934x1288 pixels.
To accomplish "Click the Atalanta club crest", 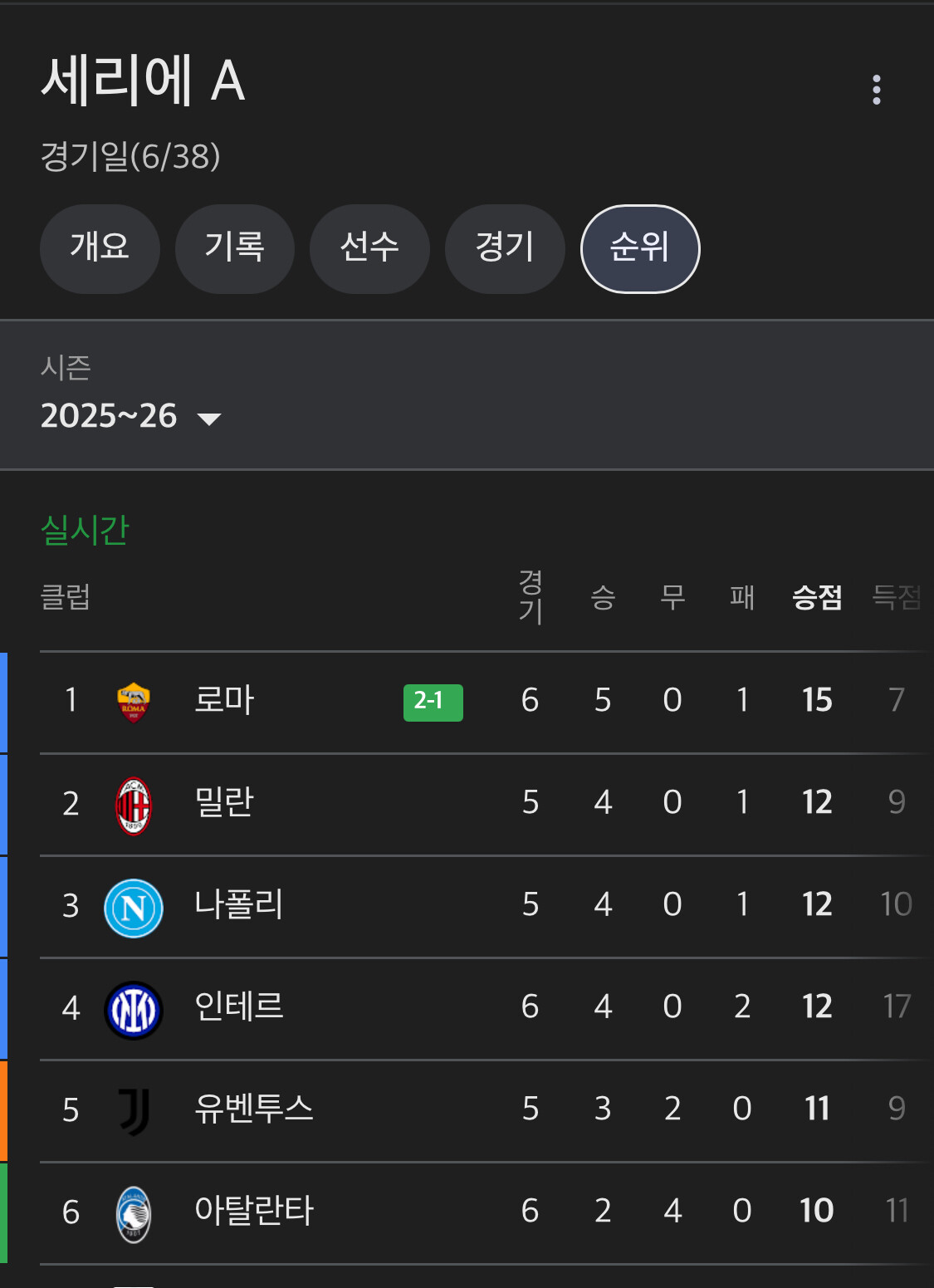I will pyautogui.click(x=134, y=1213).
